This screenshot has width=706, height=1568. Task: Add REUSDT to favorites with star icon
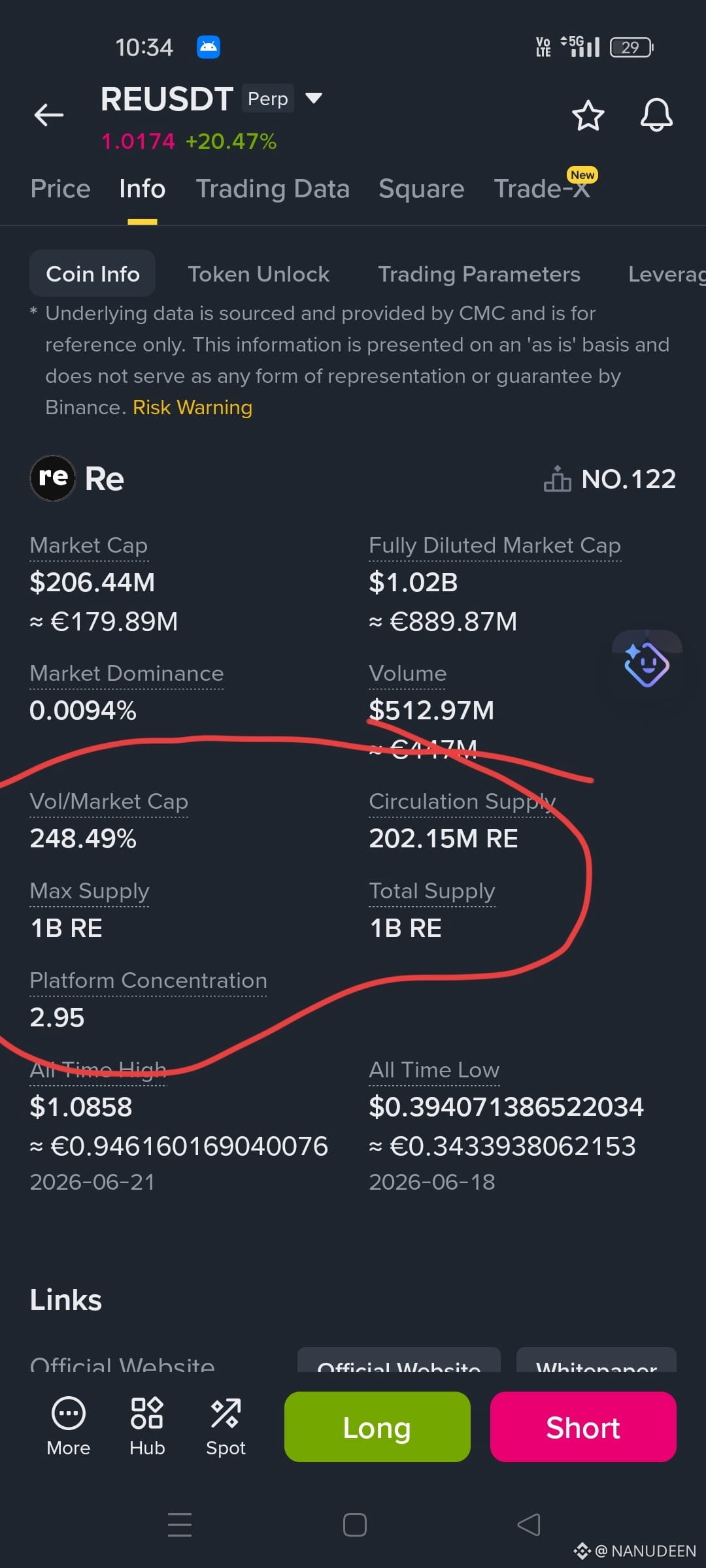[588, 116]
